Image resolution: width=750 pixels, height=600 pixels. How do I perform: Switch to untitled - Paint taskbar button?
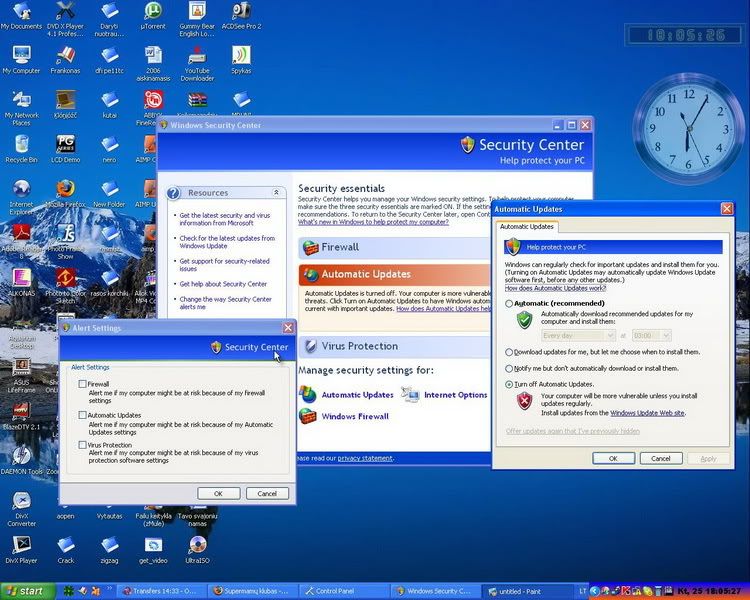527,591
